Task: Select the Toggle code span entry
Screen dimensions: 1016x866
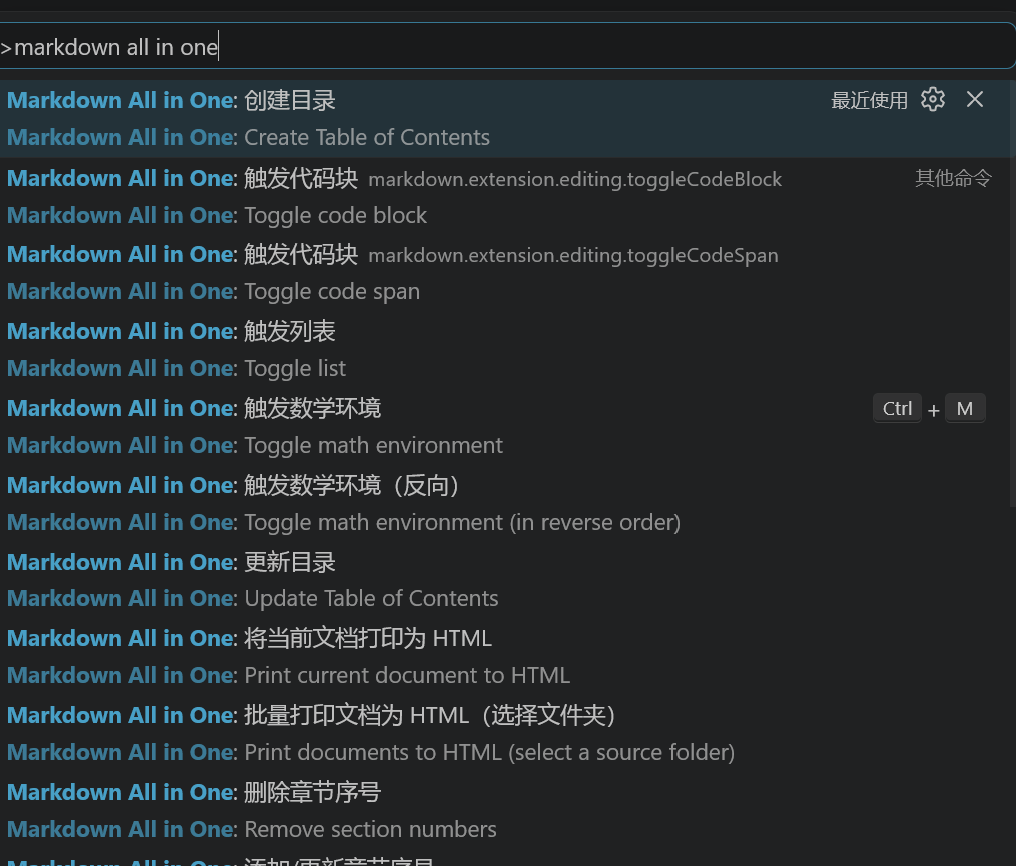Action: [x=213, y=291]
